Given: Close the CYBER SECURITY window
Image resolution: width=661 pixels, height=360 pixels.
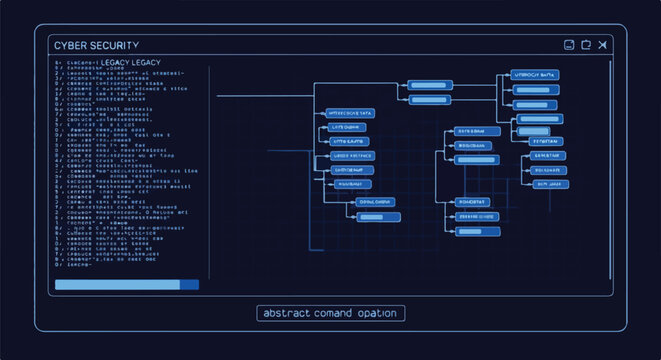Looking at the screenshot, I should [602, 45].
